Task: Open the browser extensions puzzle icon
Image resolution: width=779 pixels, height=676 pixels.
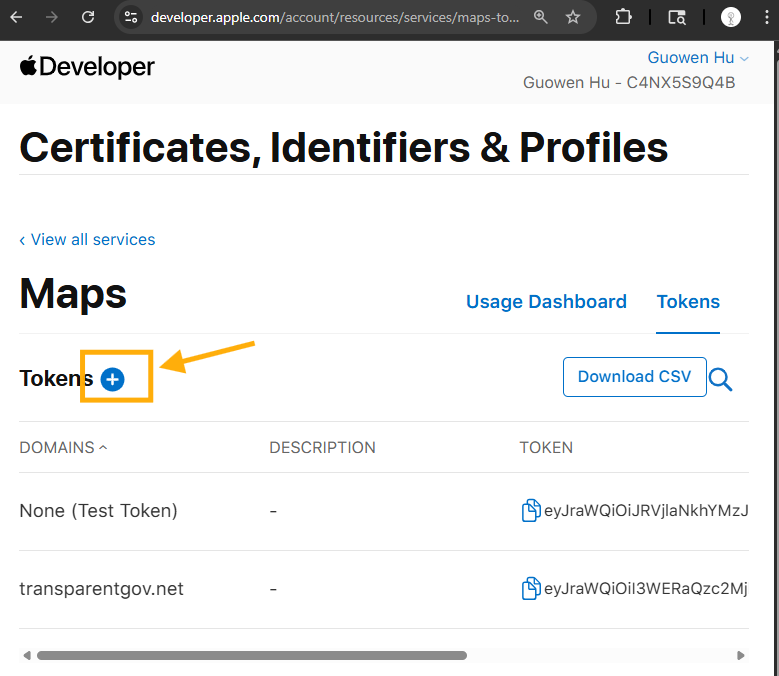Action: 623,17
